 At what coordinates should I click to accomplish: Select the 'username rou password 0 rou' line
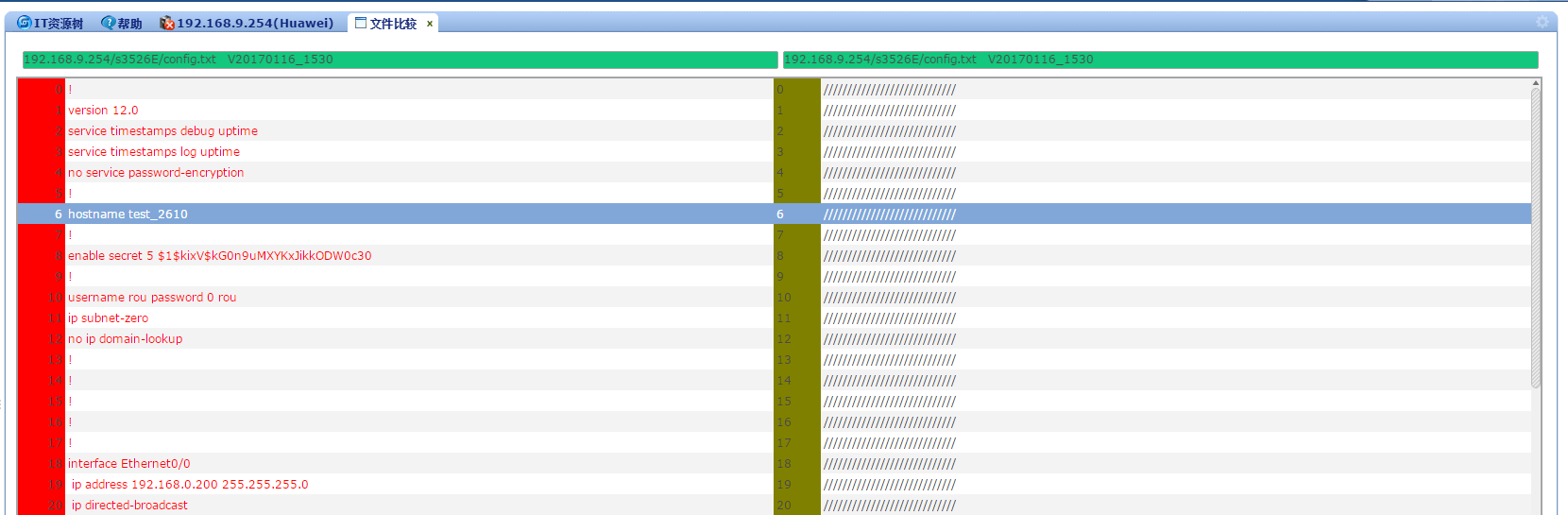pyautogui.click(x=152, y=298)
